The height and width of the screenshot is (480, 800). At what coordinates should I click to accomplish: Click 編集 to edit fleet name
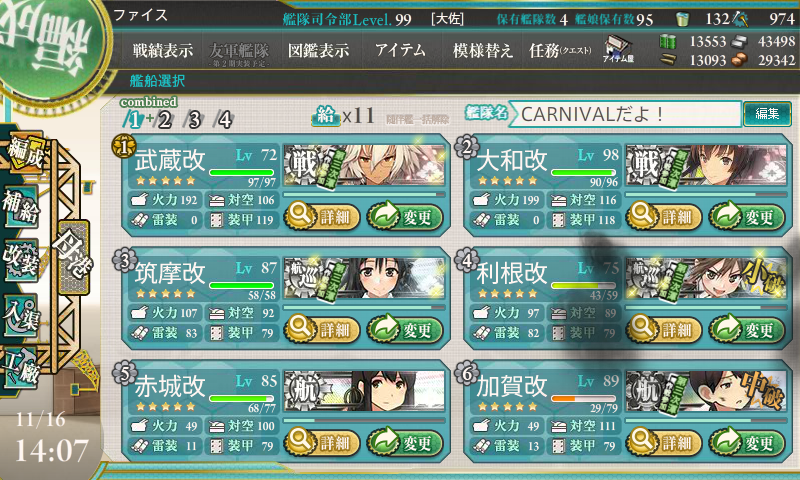[767, 114]
